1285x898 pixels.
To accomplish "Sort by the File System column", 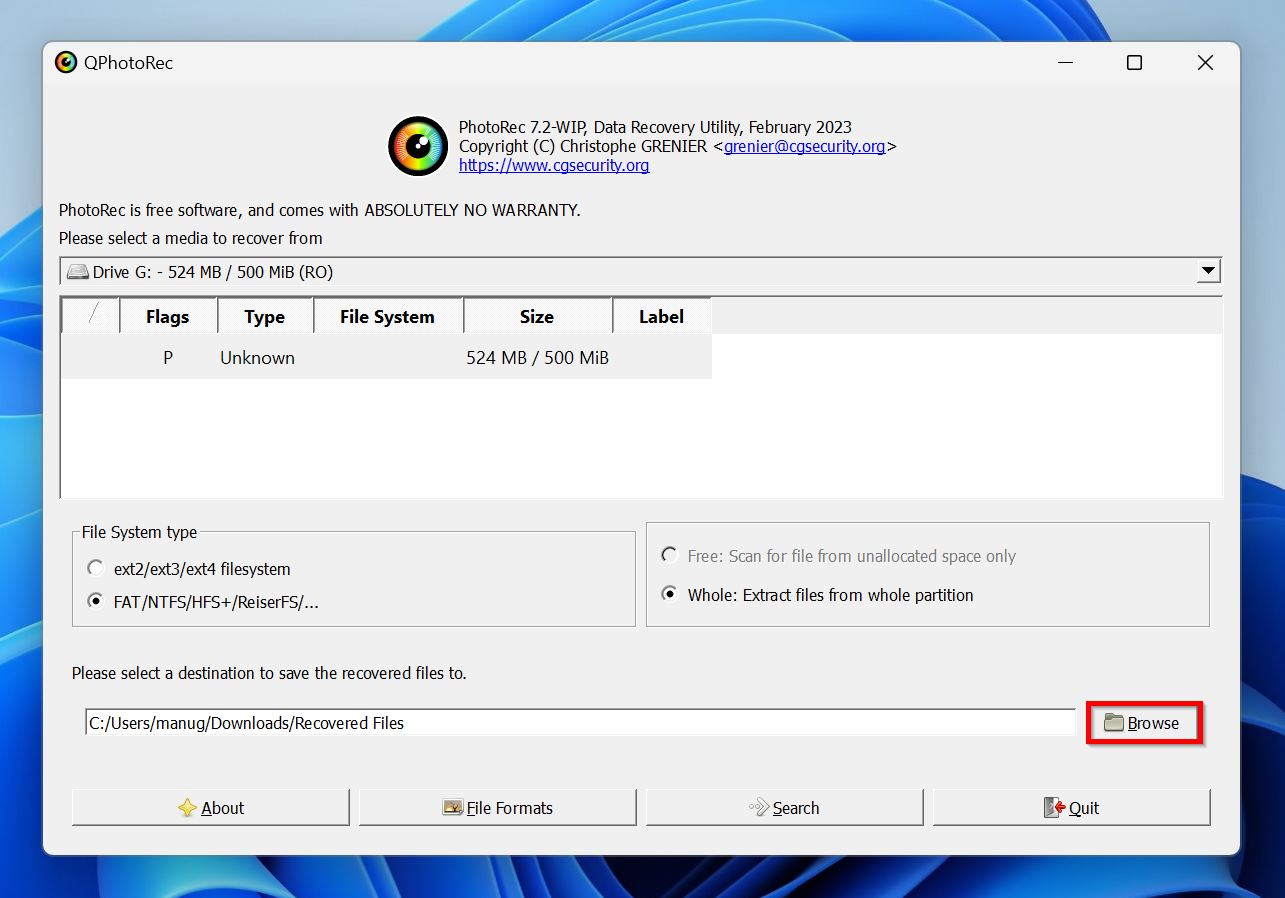I will [387, 315].
